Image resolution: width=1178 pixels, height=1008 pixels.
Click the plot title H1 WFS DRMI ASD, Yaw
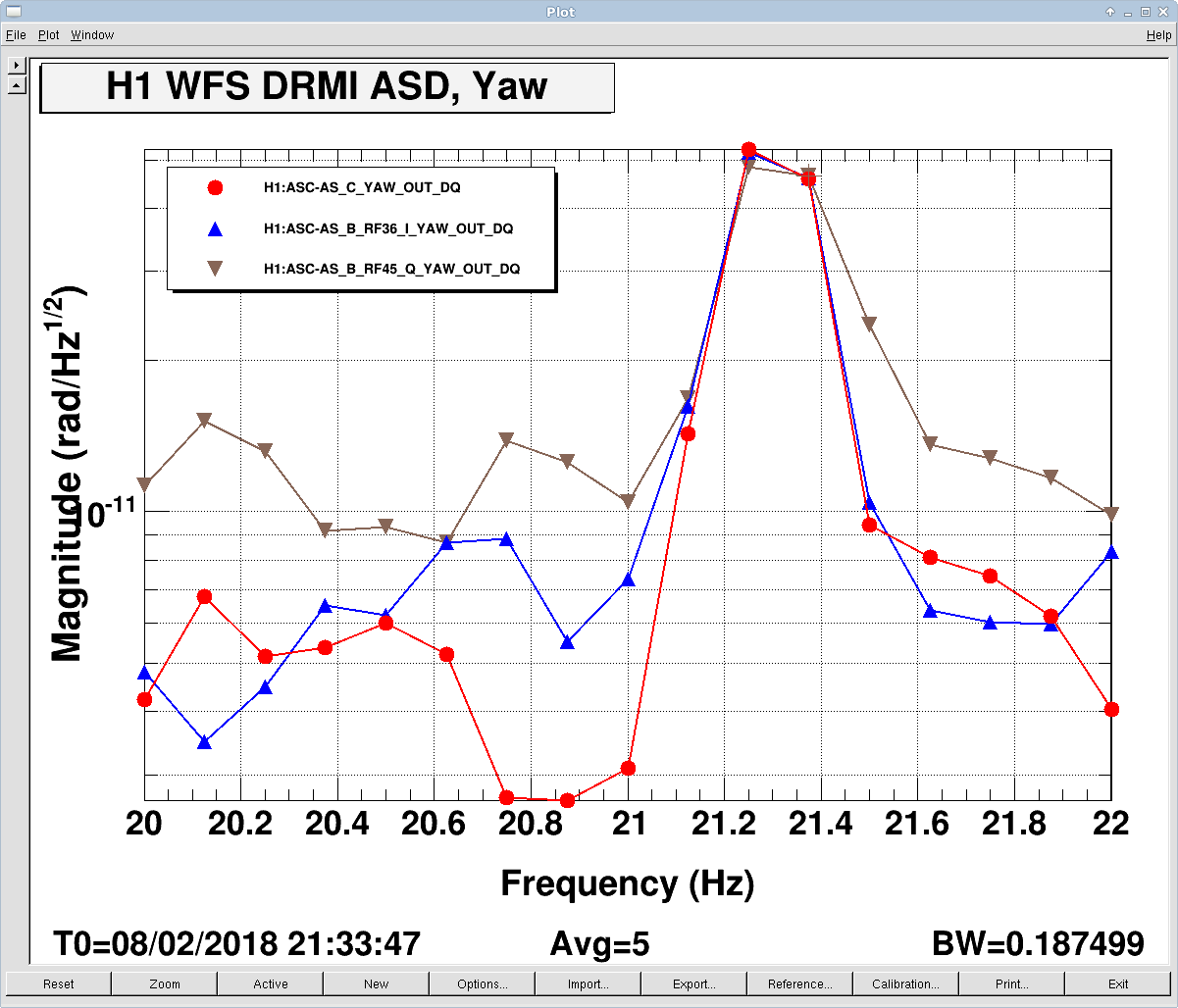pos(327,87)
